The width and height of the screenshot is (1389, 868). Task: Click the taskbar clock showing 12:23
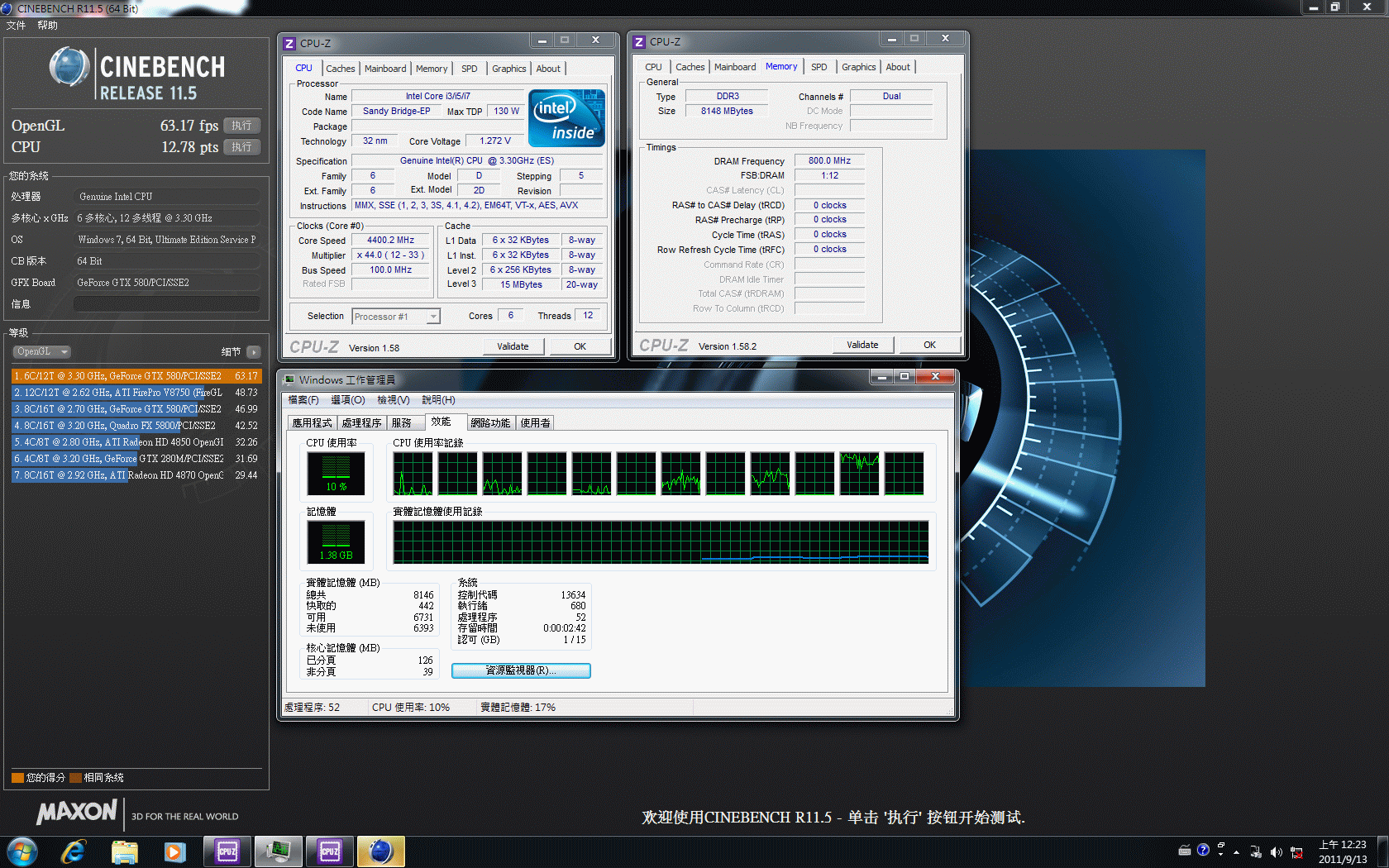(x=1342, y=851)
